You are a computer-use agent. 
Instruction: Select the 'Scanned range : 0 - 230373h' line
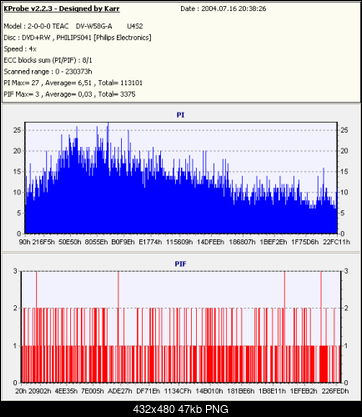point(48,72)
